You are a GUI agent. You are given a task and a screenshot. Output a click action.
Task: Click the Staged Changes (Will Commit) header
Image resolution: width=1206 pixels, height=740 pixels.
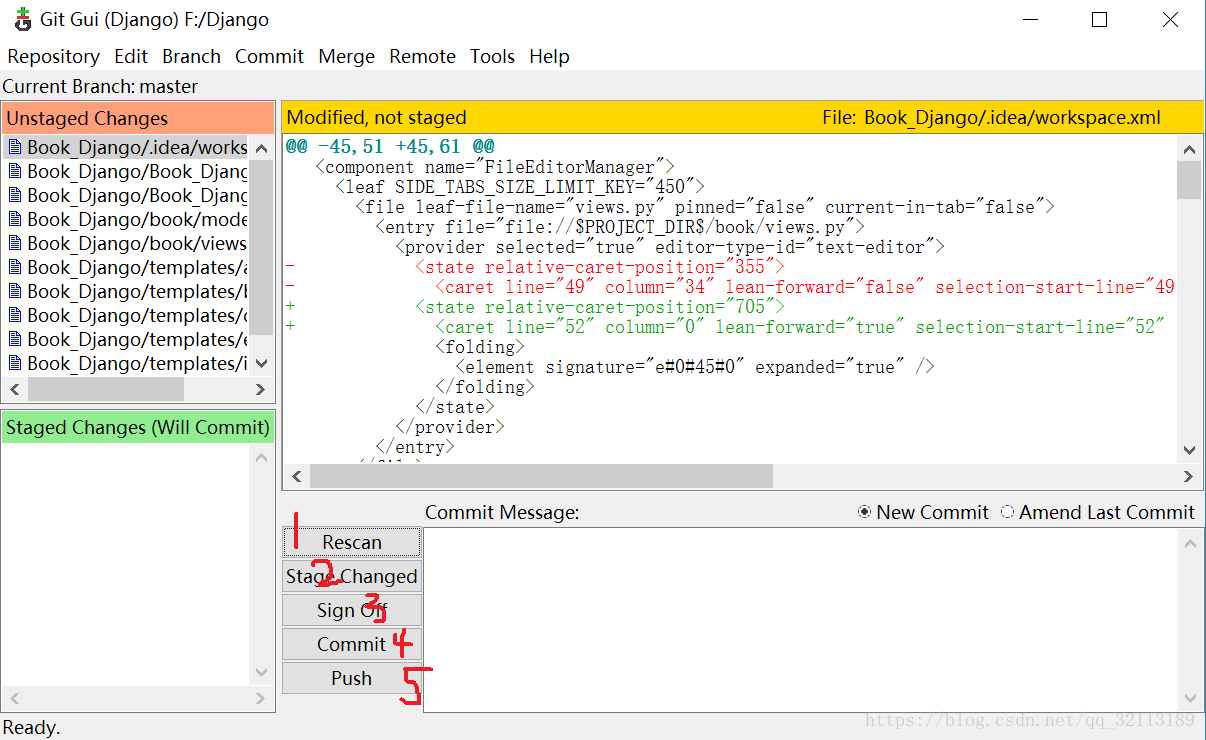click(x=138, y=427)
